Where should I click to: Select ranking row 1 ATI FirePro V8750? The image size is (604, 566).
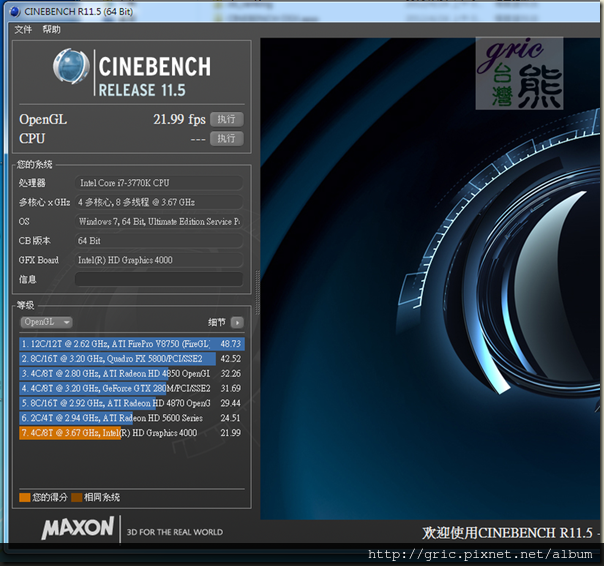click(x=132, y=344)
